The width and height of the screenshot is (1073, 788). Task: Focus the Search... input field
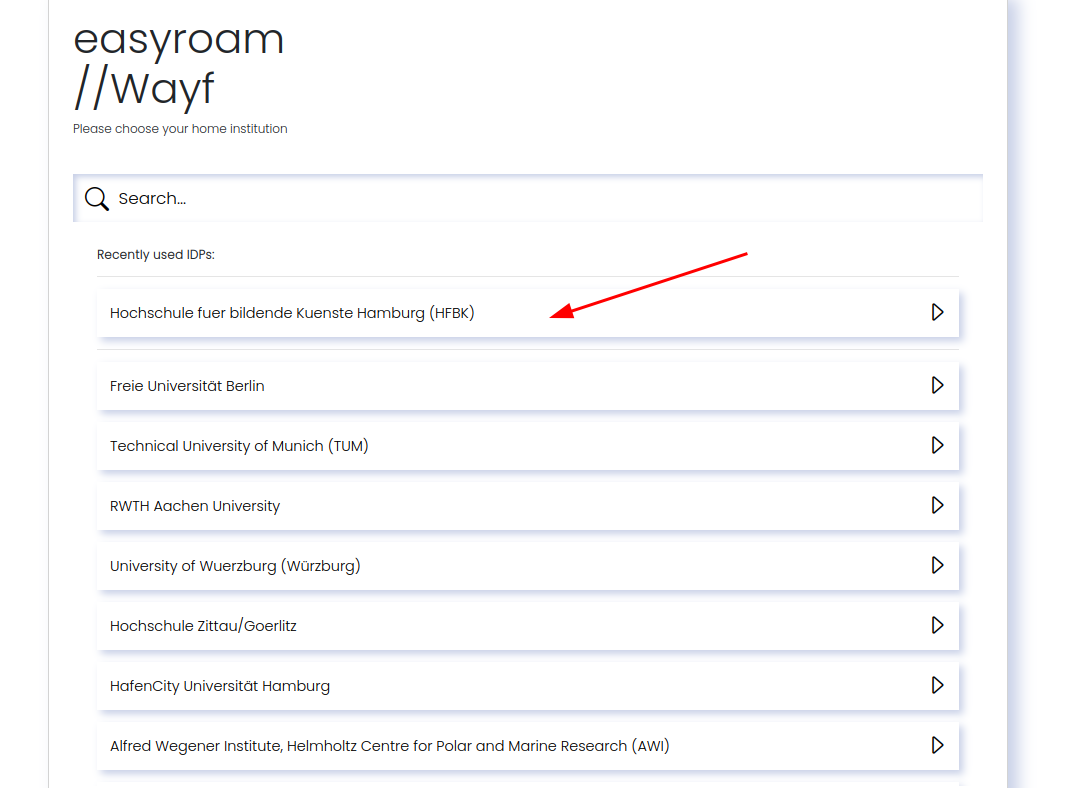click(x=528, y=198)
